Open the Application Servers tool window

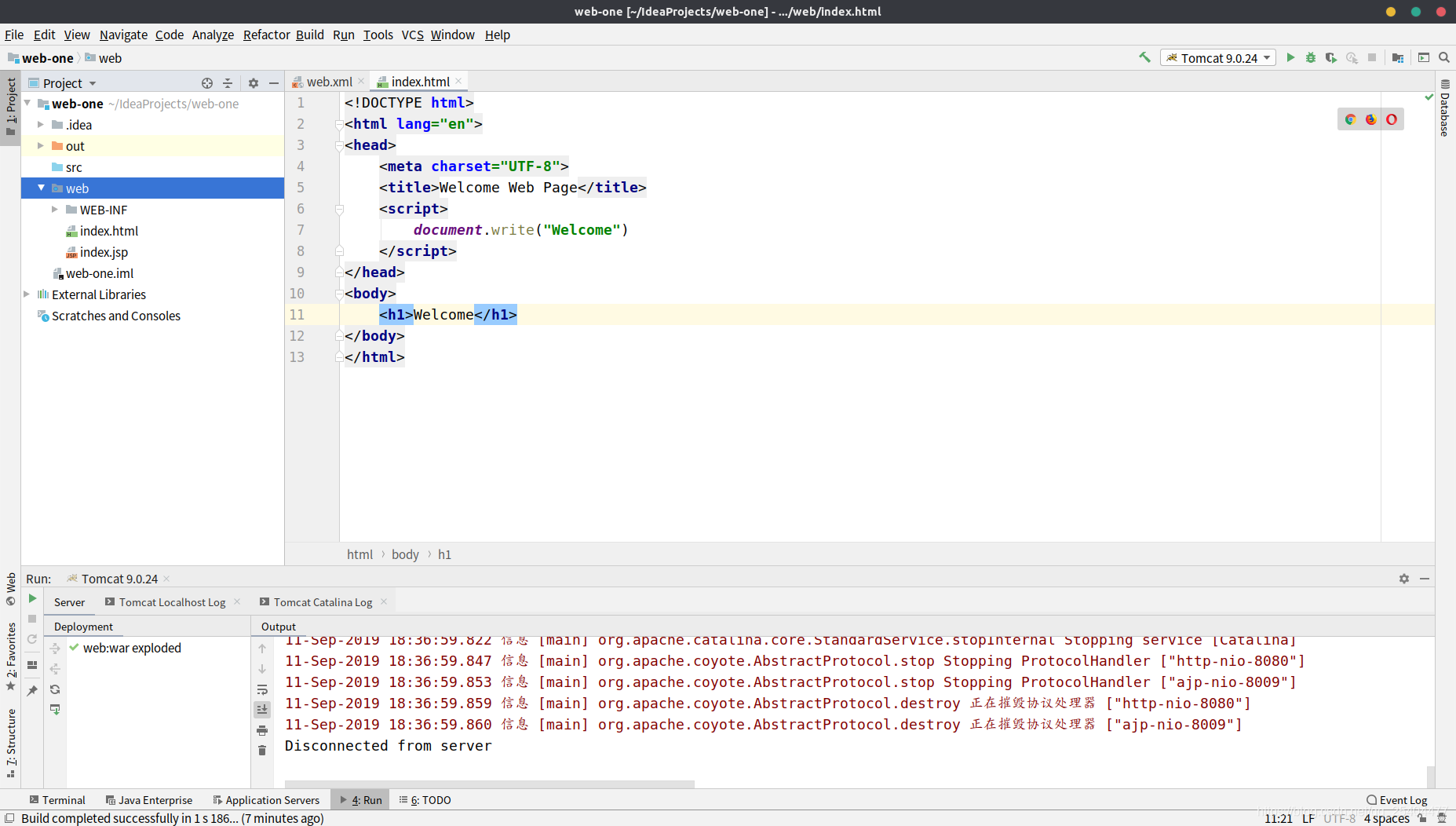coord(266,800)
